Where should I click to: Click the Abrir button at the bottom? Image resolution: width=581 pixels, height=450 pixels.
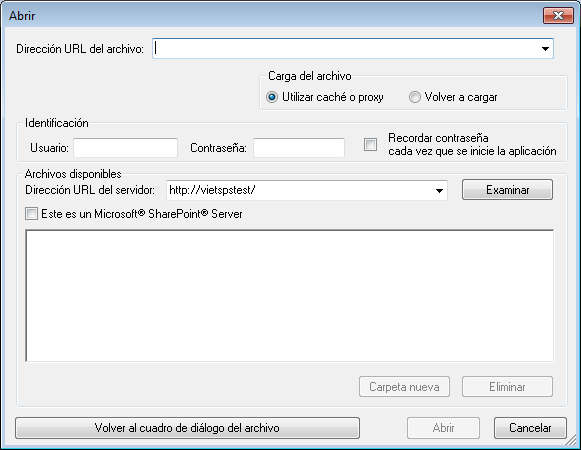(x=443, y=428)
